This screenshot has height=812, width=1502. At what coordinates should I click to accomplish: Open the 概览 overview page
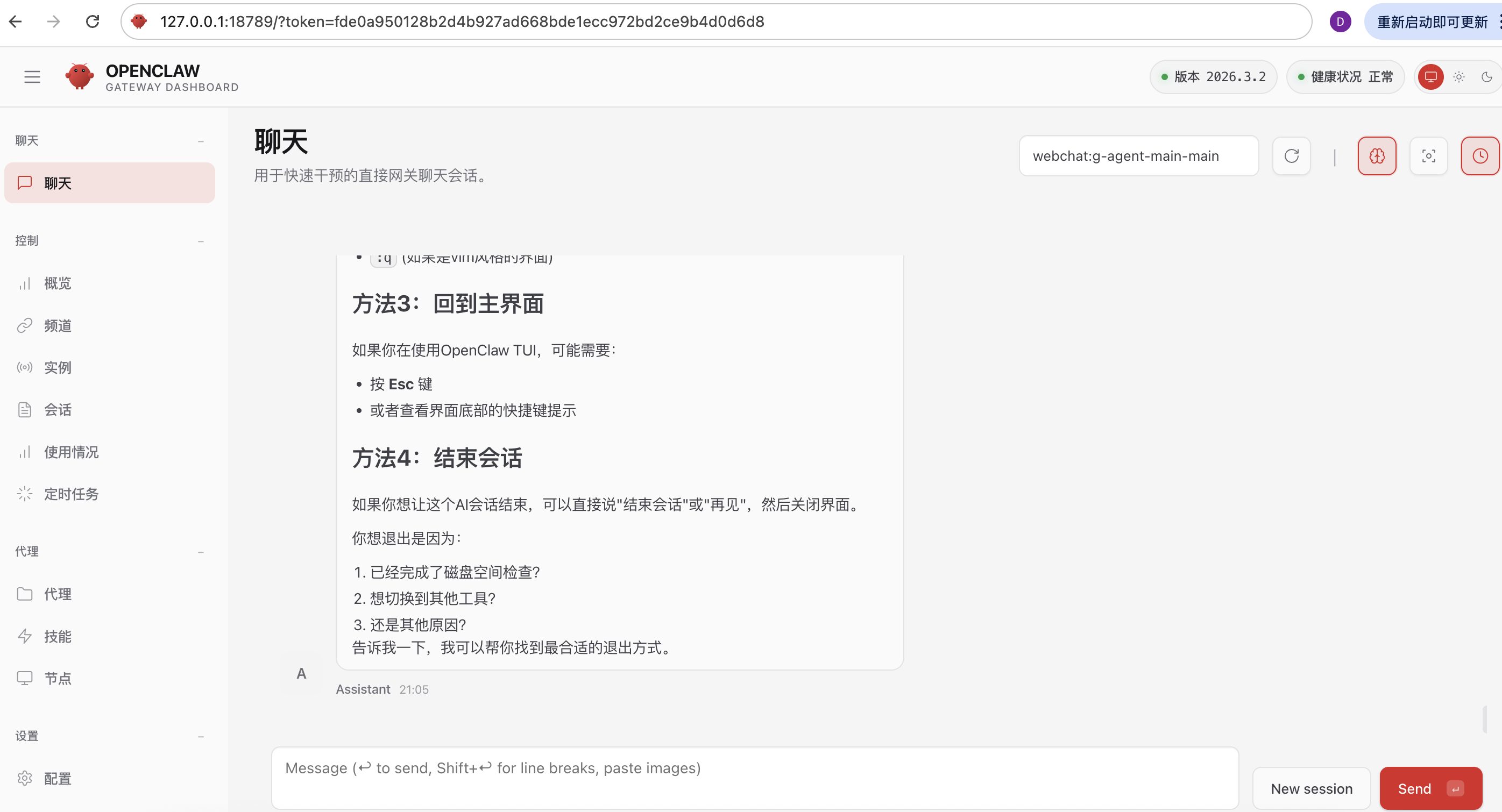(110, 283)
